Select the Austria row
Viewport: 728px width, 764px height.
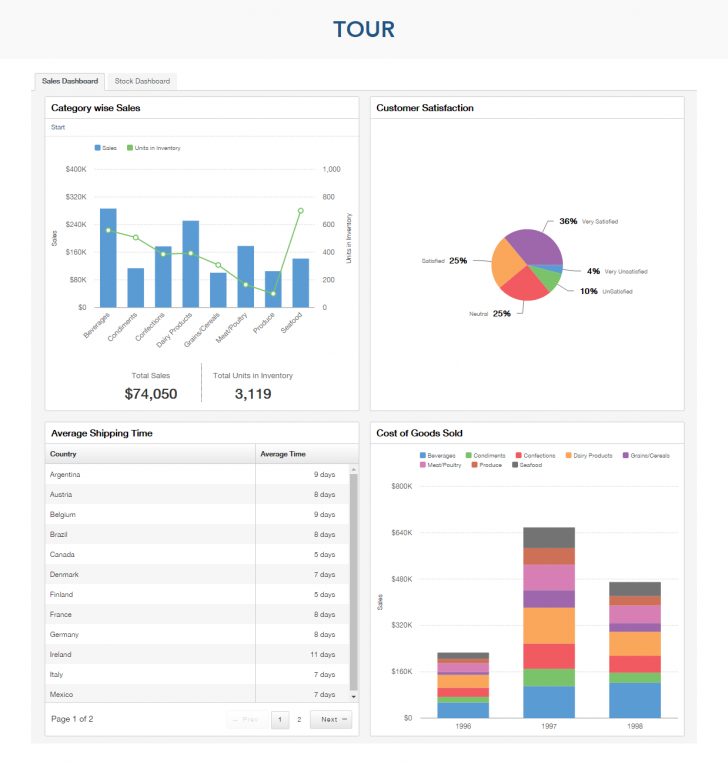coord(197,495)
